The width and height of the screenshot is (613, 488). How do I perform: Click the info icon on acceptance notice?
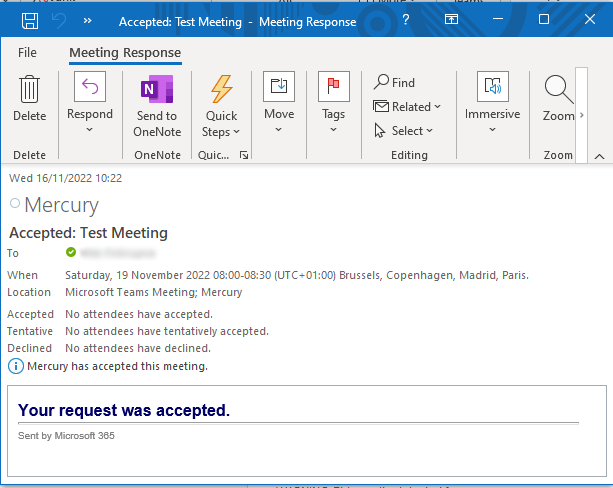pyautogui.click(x=16, y=366)
